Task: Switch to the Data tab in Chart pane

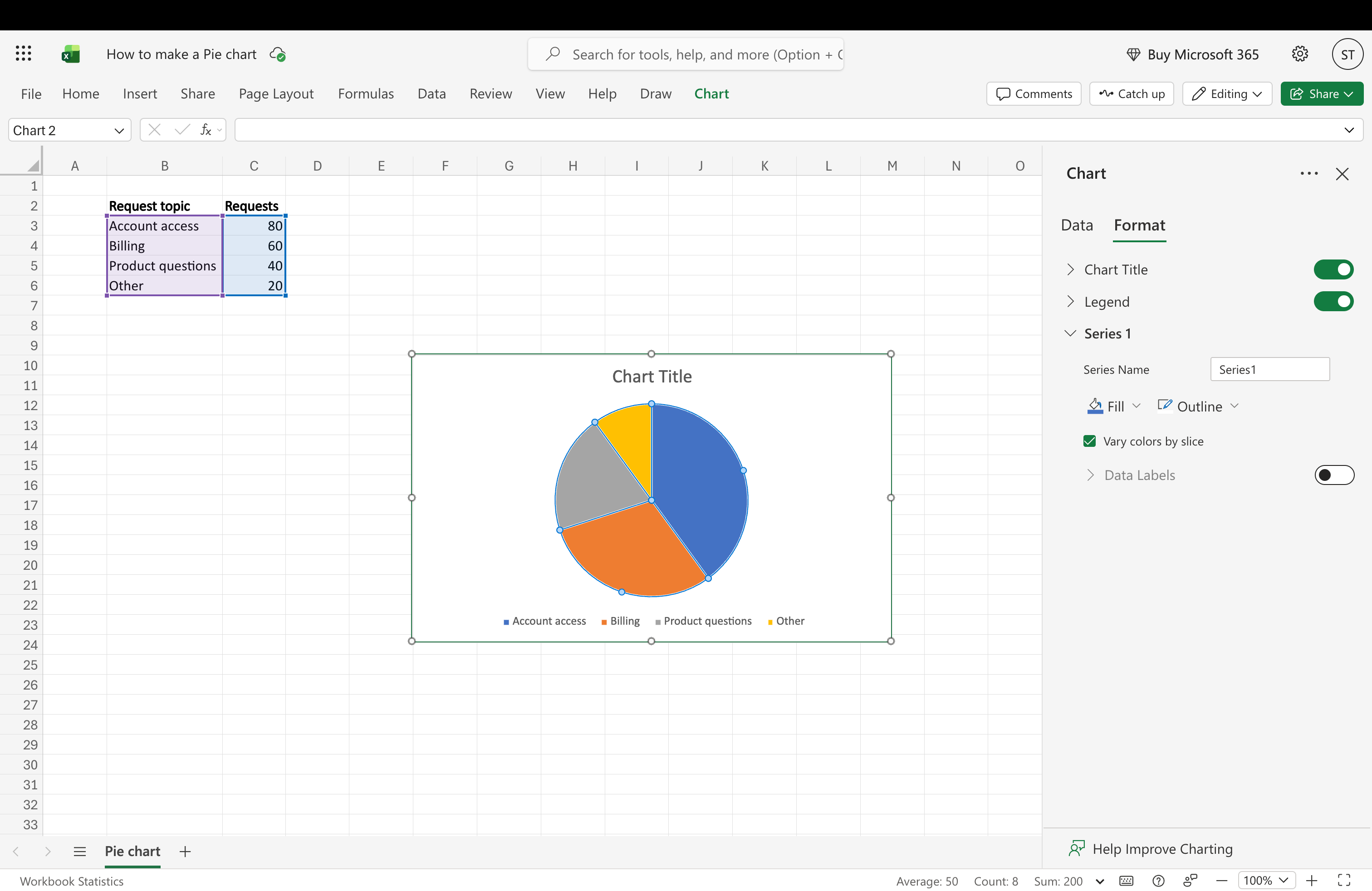Action: [1077, 225]
